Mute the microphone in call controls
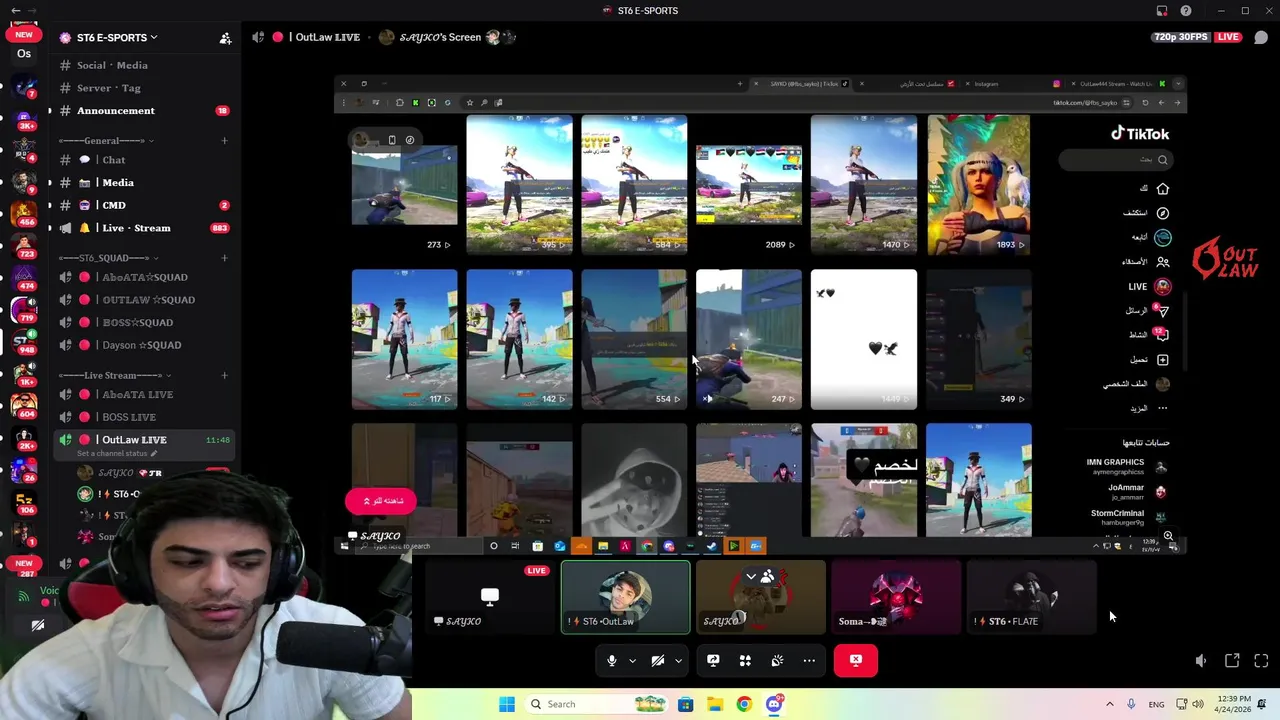1280x720 pixels. coord(612,660)
